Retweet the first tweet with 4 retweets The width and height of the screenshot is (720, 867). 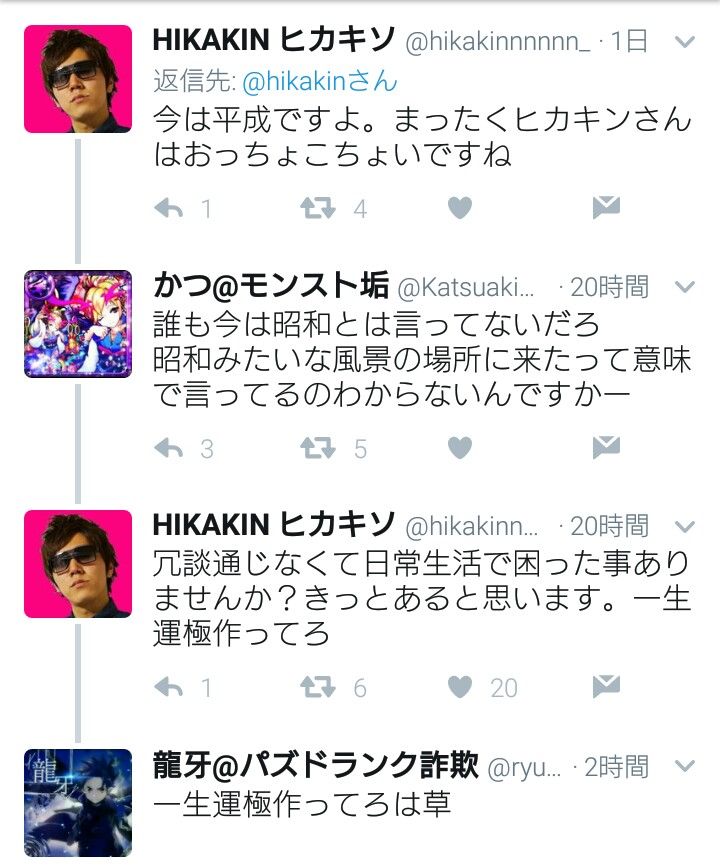pyautogui.click(x=317, y=208)
